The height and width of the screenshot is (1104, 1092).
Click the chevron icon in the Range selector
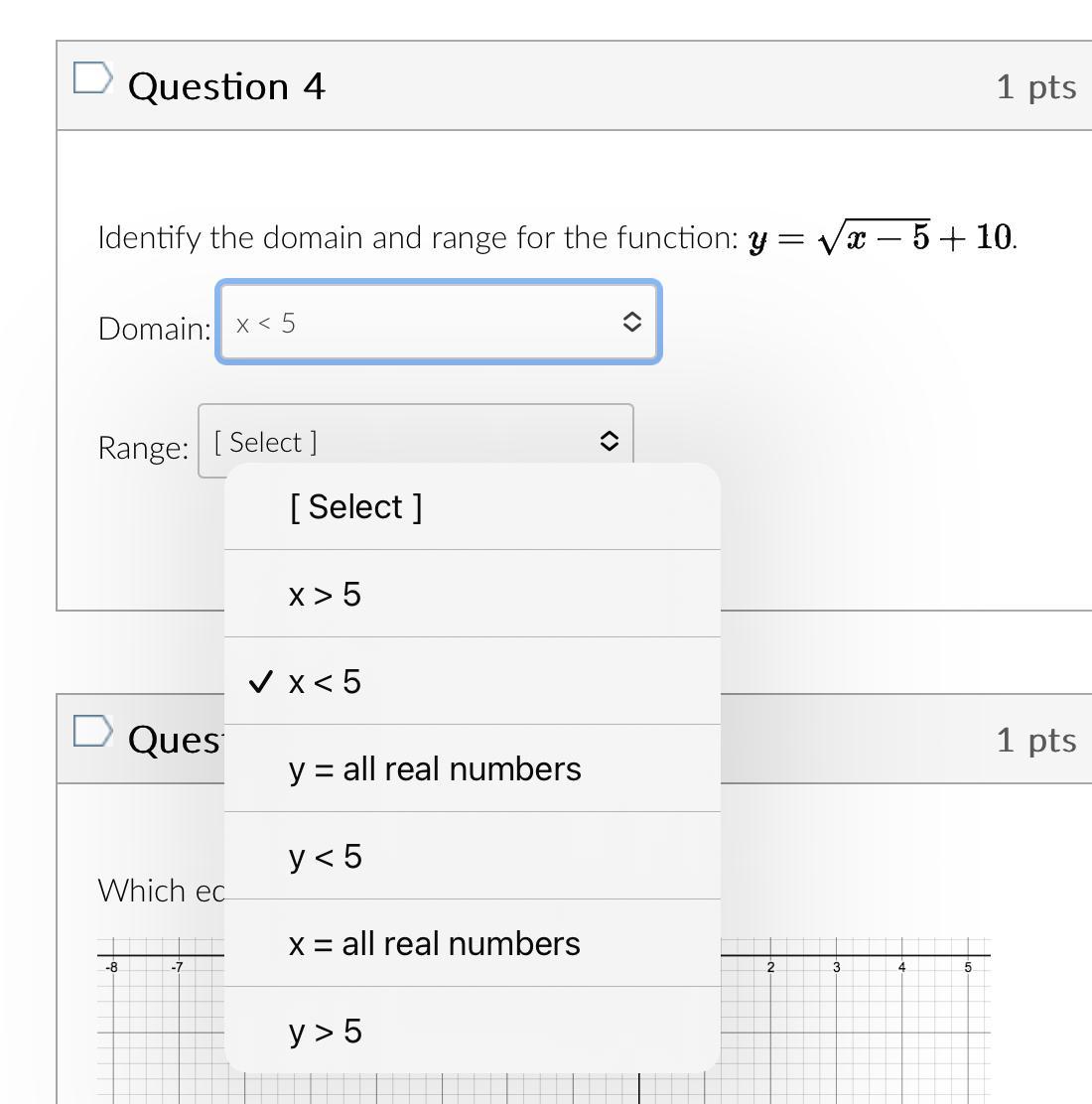[610, 439]
